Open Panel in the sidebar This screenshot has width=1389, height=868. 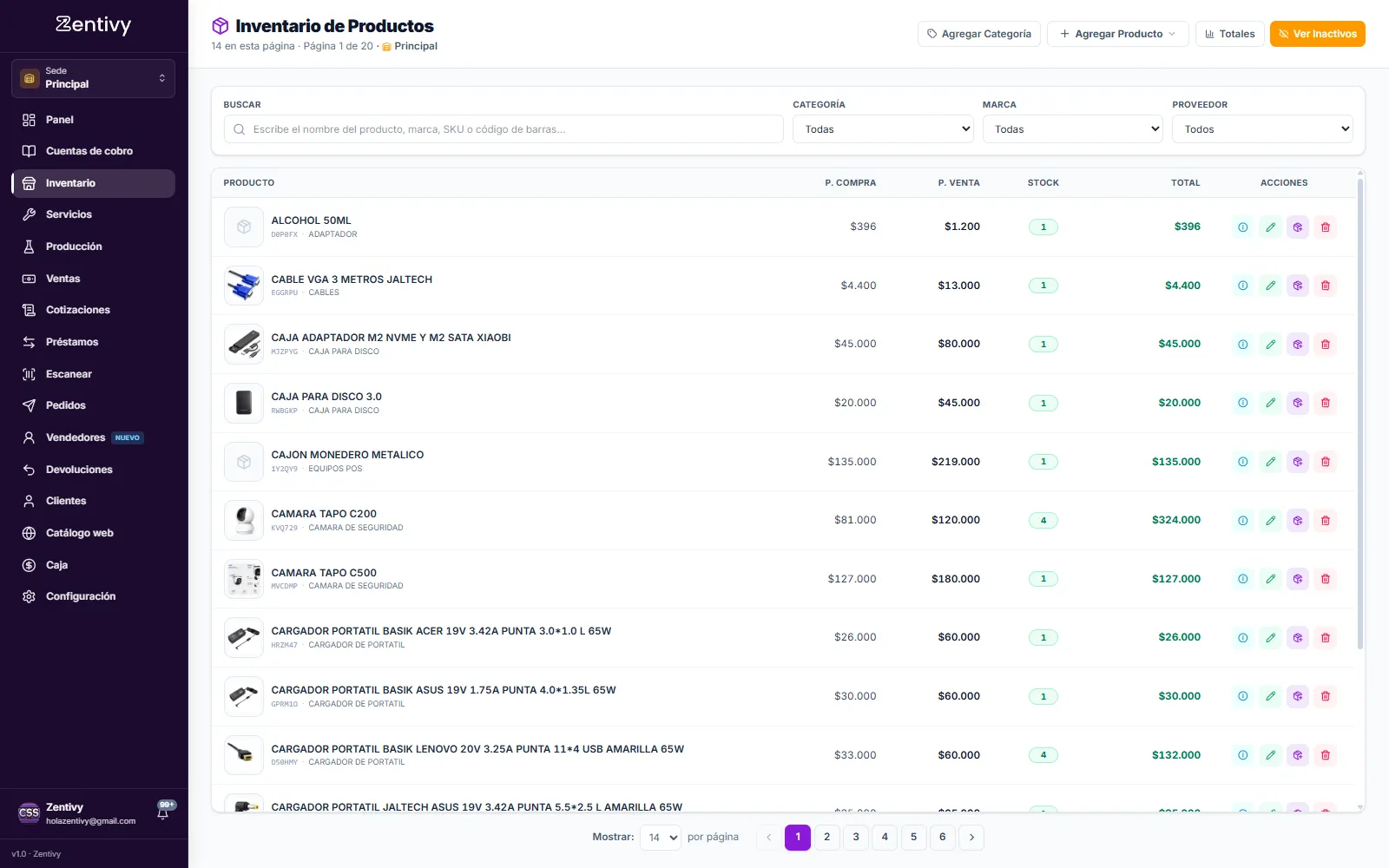tap(93, 120)
